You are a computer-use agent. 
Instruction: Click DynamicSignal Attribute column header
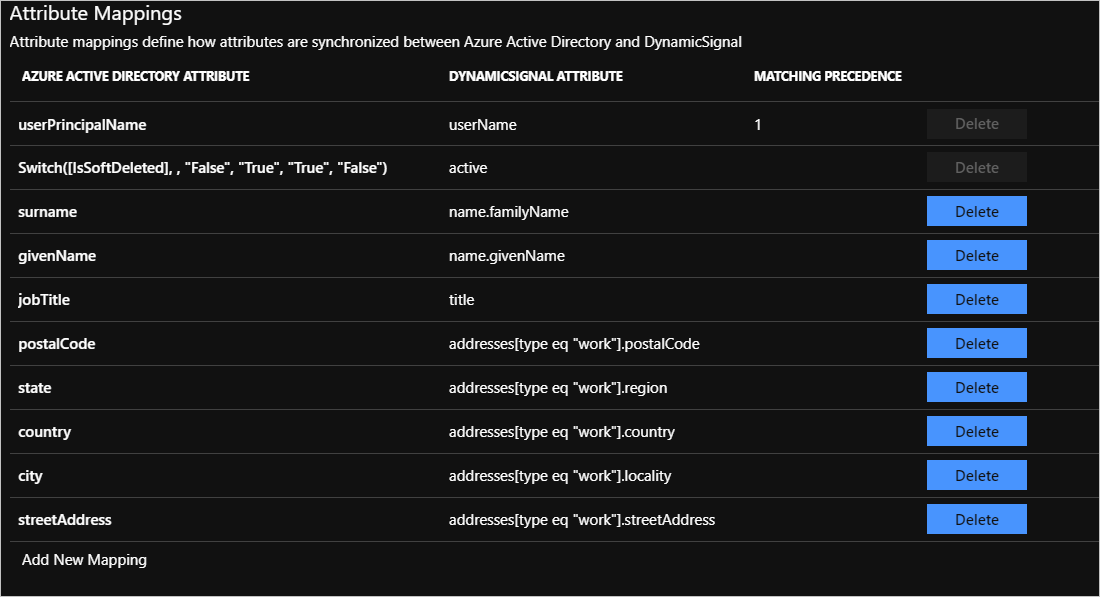(x=535, y=76)
